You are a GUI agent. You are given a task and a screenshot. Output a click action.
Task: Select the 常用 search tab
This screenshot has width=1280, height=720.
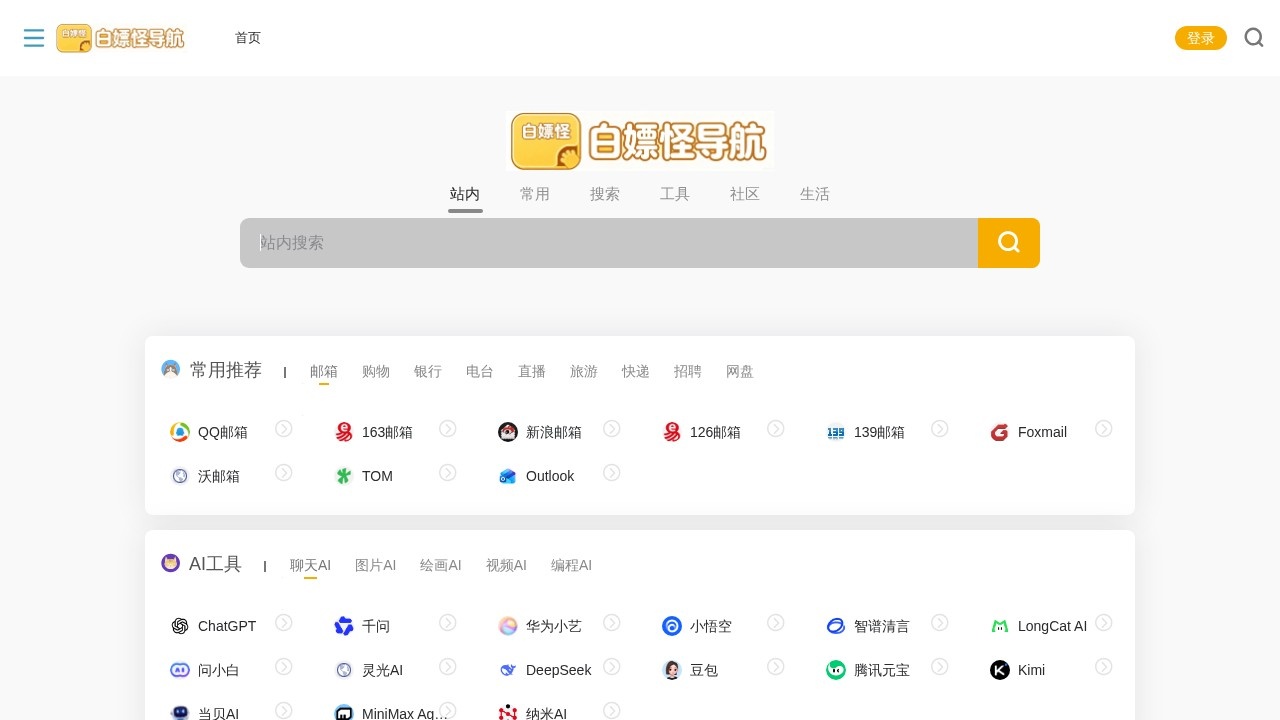point(535,194)
